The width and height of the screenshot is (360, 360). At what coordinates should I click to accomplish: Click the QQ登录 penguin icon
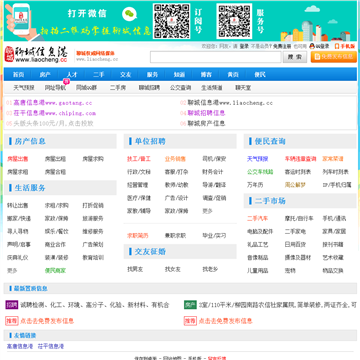click(x=312, y=46)
